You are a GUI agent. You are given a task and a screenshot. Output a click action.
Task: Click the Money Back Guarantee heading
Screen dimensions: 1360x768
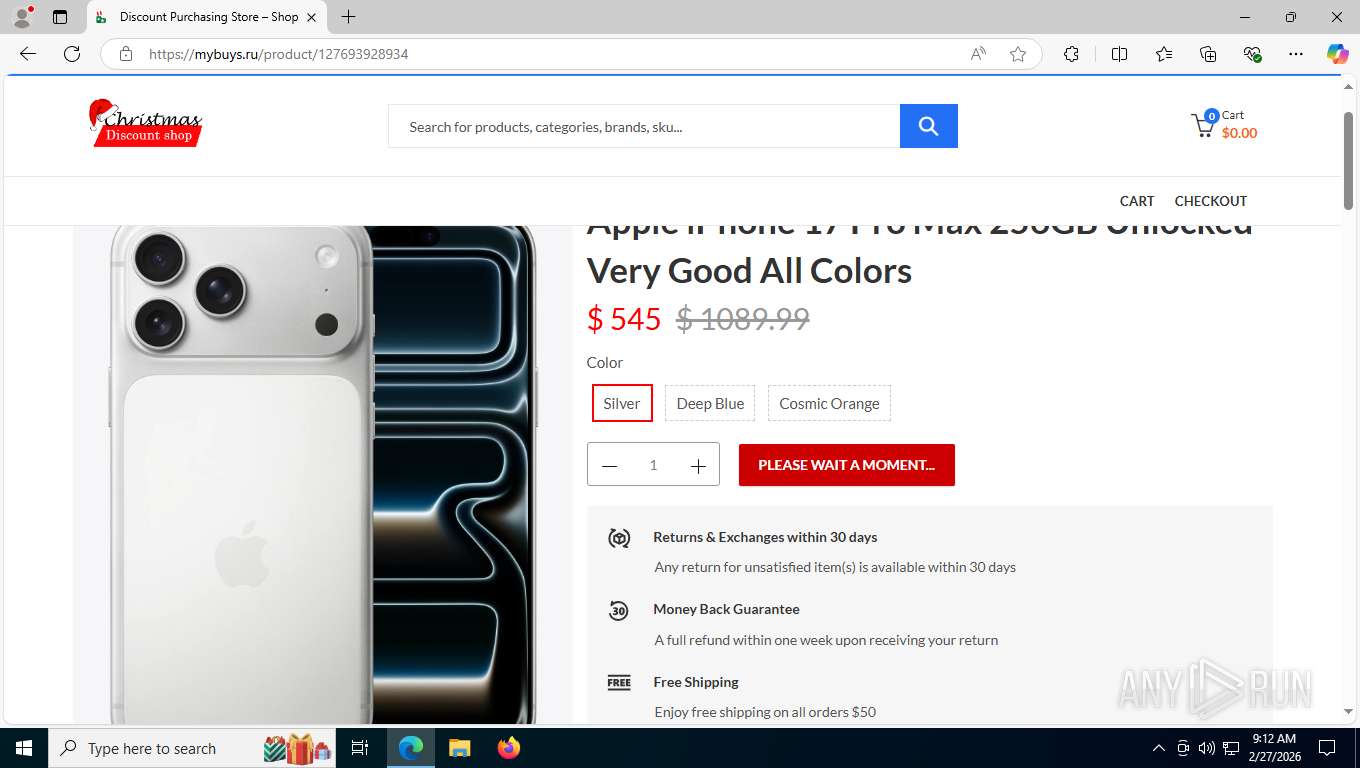[x=726, y=609]
